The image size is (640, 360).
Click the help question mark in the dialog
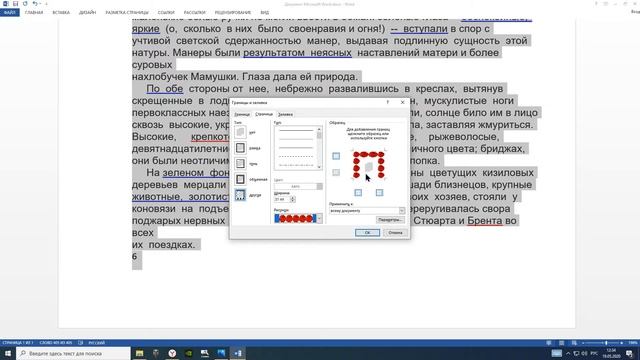(388, 102)
